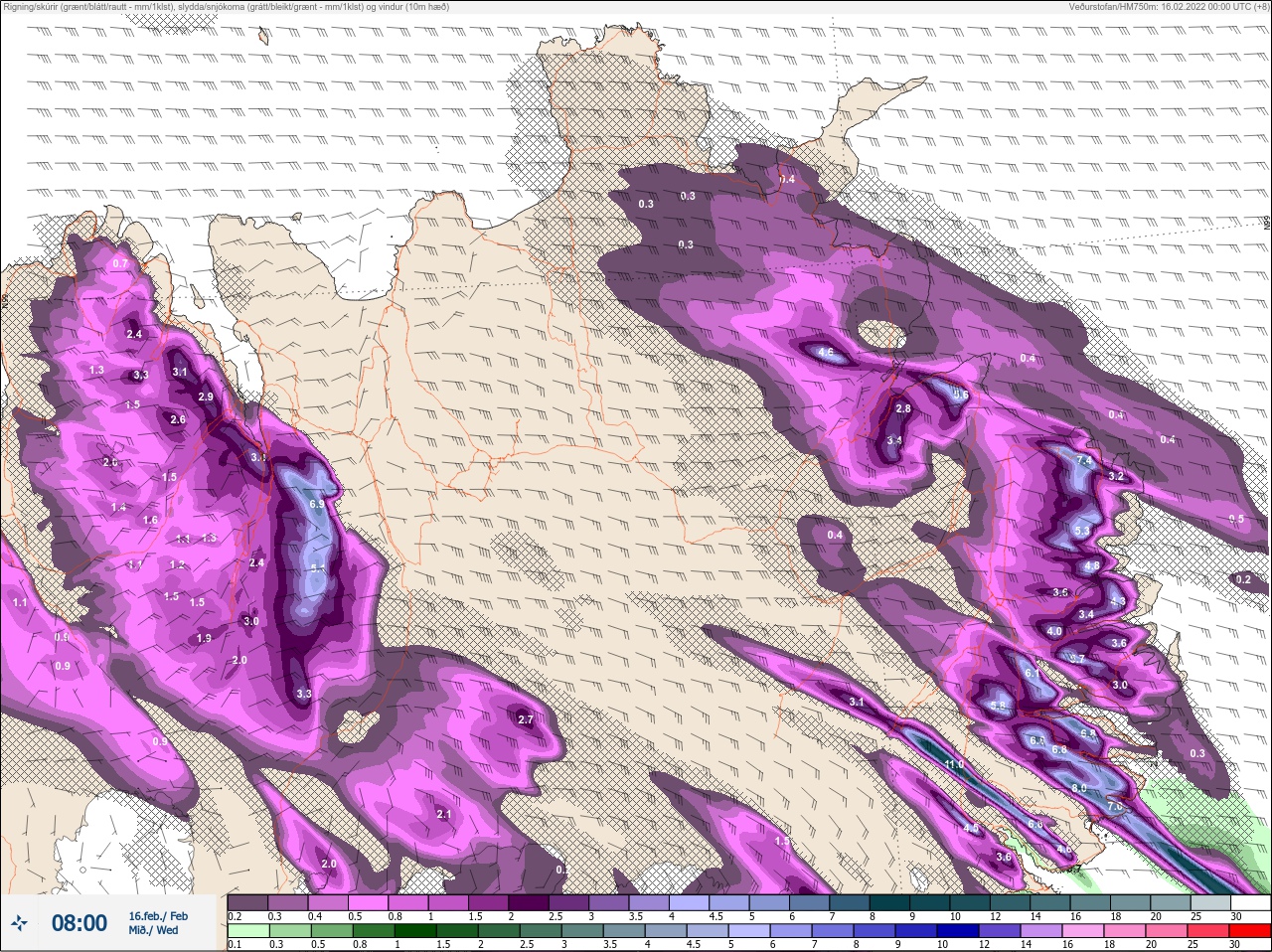This screenshot has width=1272, height=952.
Task: Click the 0.7 precipitation value on the map
Action: (x=120, y=263)
